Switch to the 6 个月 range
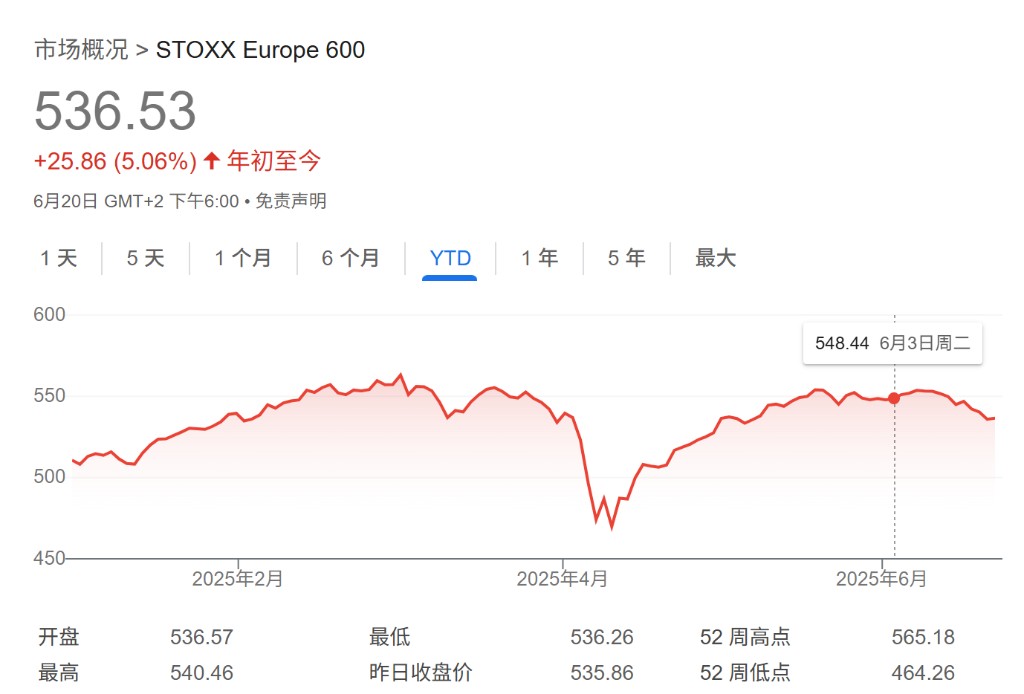 point(351,258)
